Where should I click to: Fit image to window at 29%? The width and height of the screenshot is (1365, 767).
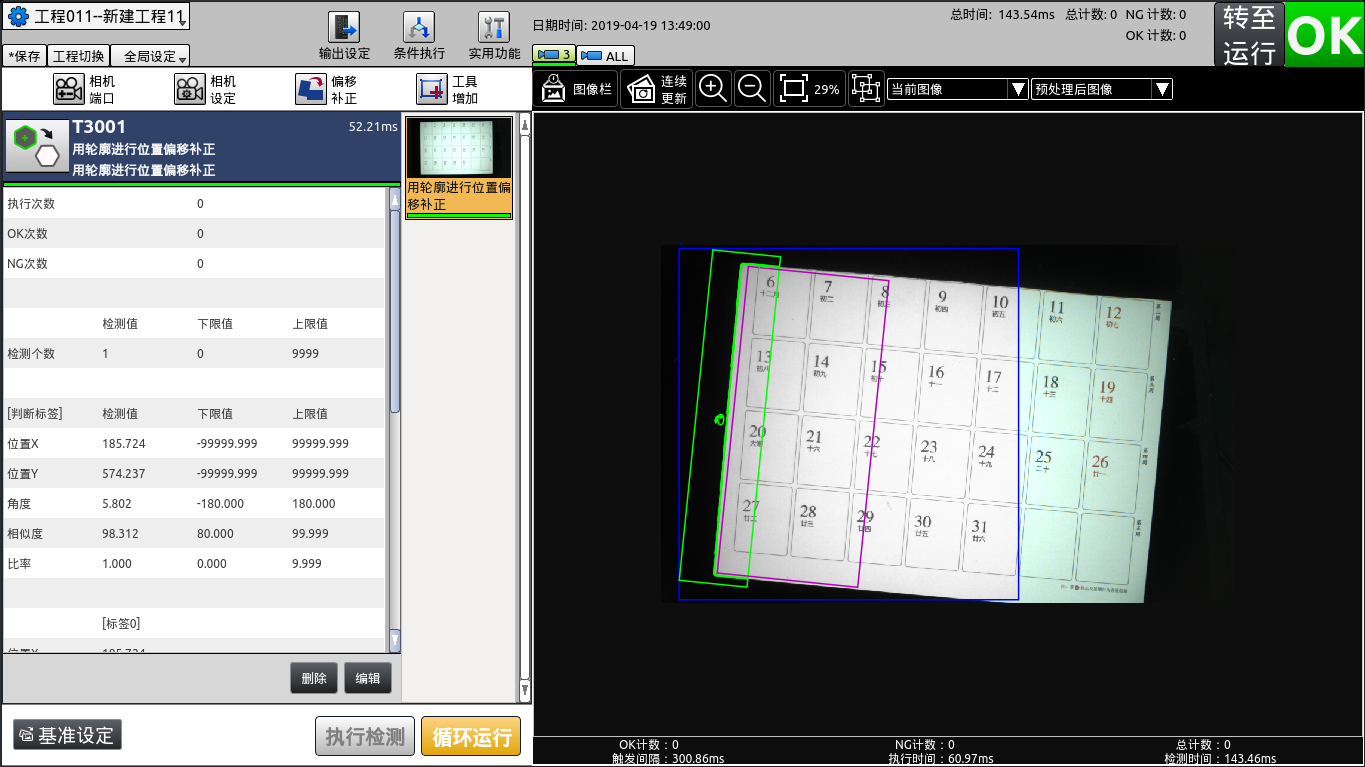(x=809, y=89)
